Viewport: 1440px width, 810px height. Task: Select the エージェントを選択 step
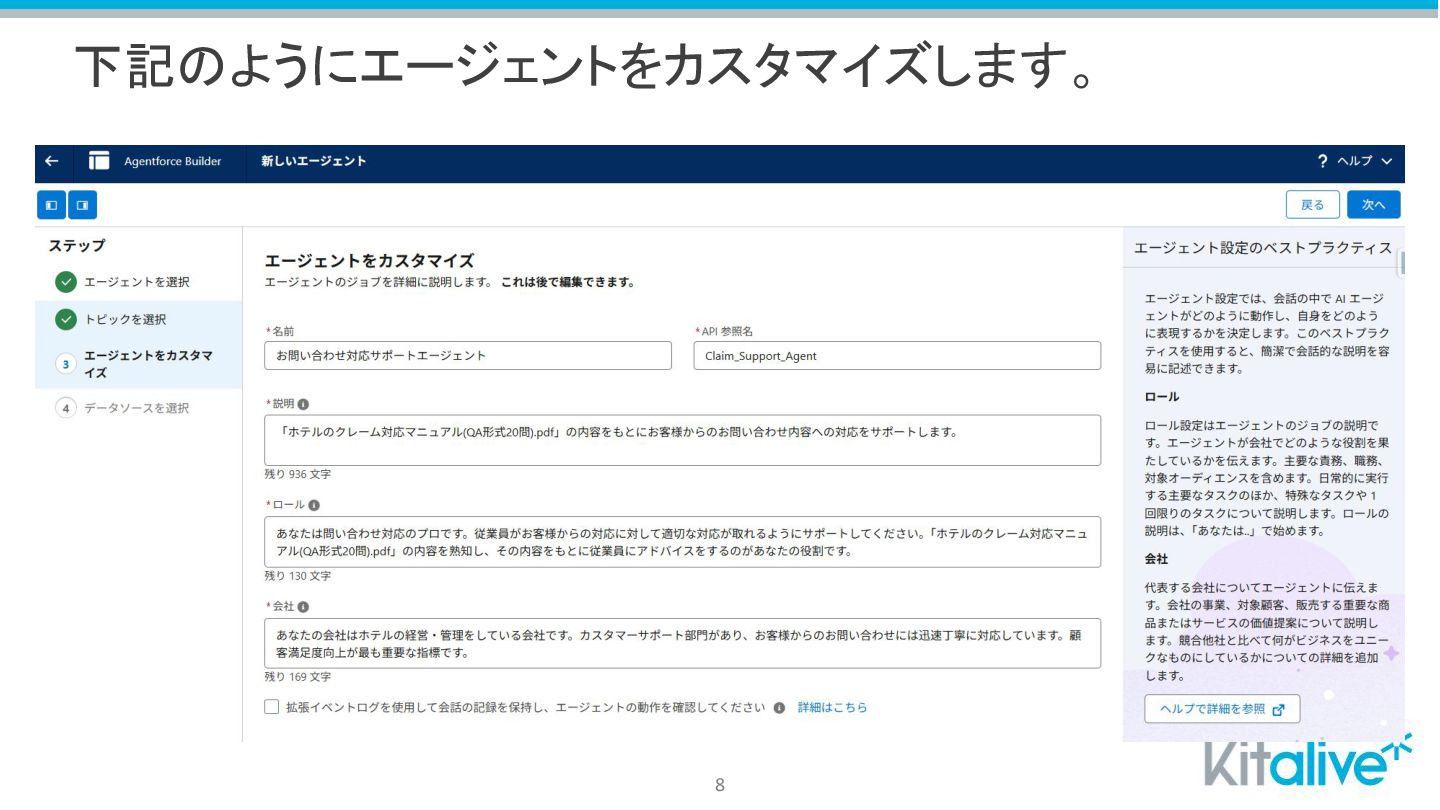[139, 282]
